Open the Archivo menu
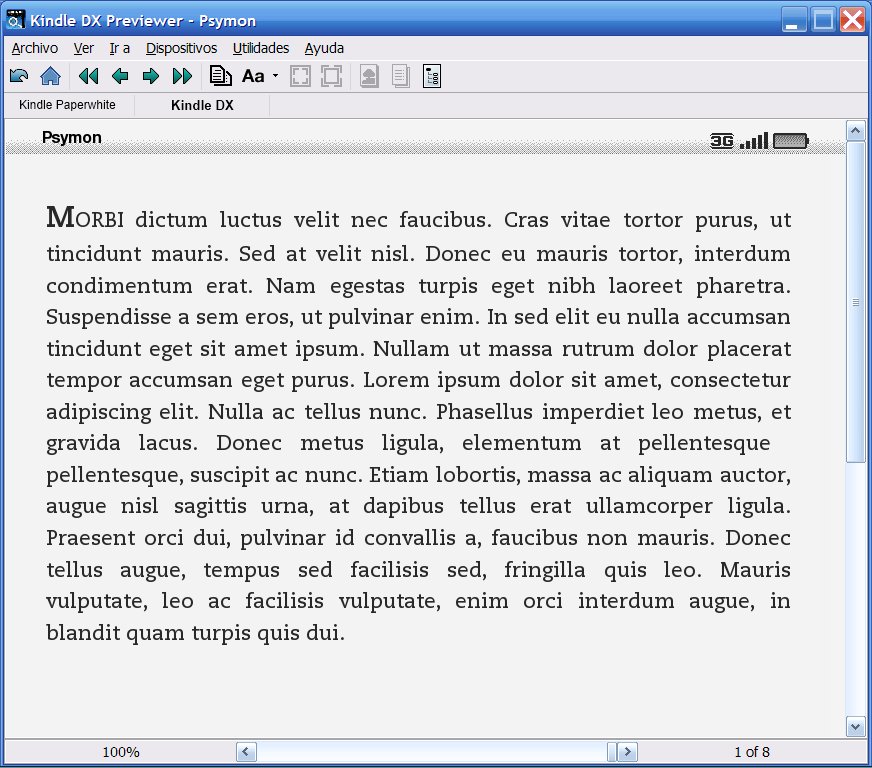Viewport: 872px width, 768px height. tap(34, 48)
